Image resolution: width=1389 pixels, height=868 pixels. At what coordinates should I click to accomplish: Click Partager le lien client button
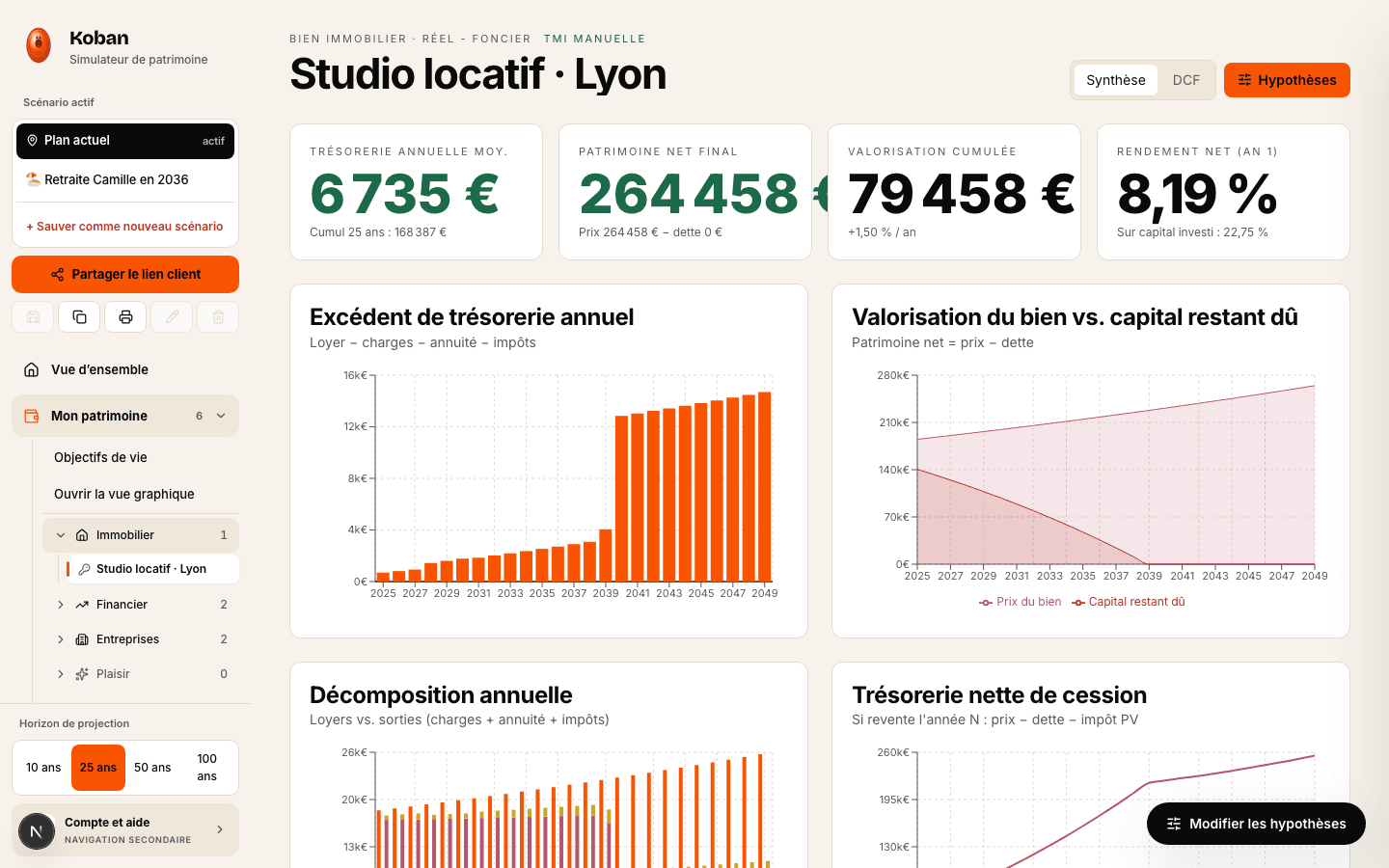point(125,274)
